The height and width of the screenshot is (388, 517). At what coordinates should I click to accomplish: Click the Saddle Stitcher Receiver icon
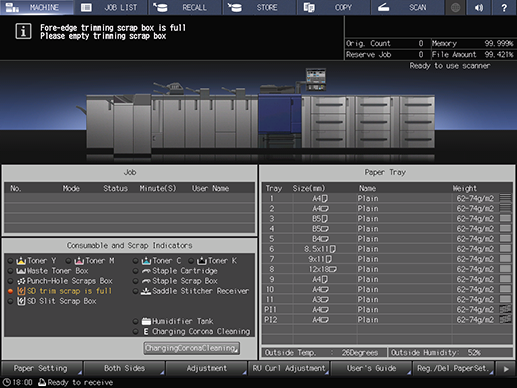(146, 291)
